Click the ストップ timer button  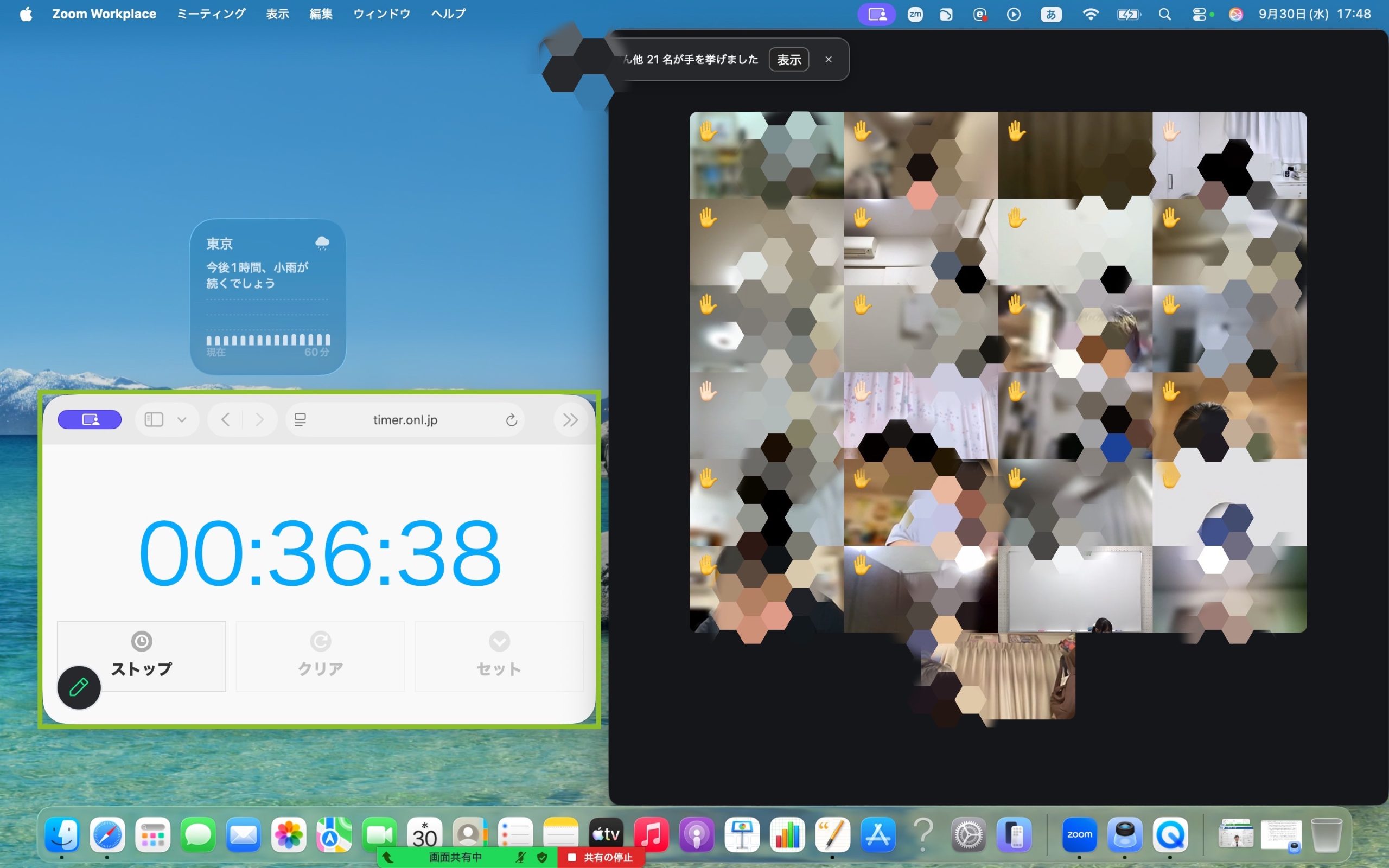(141, 656)
